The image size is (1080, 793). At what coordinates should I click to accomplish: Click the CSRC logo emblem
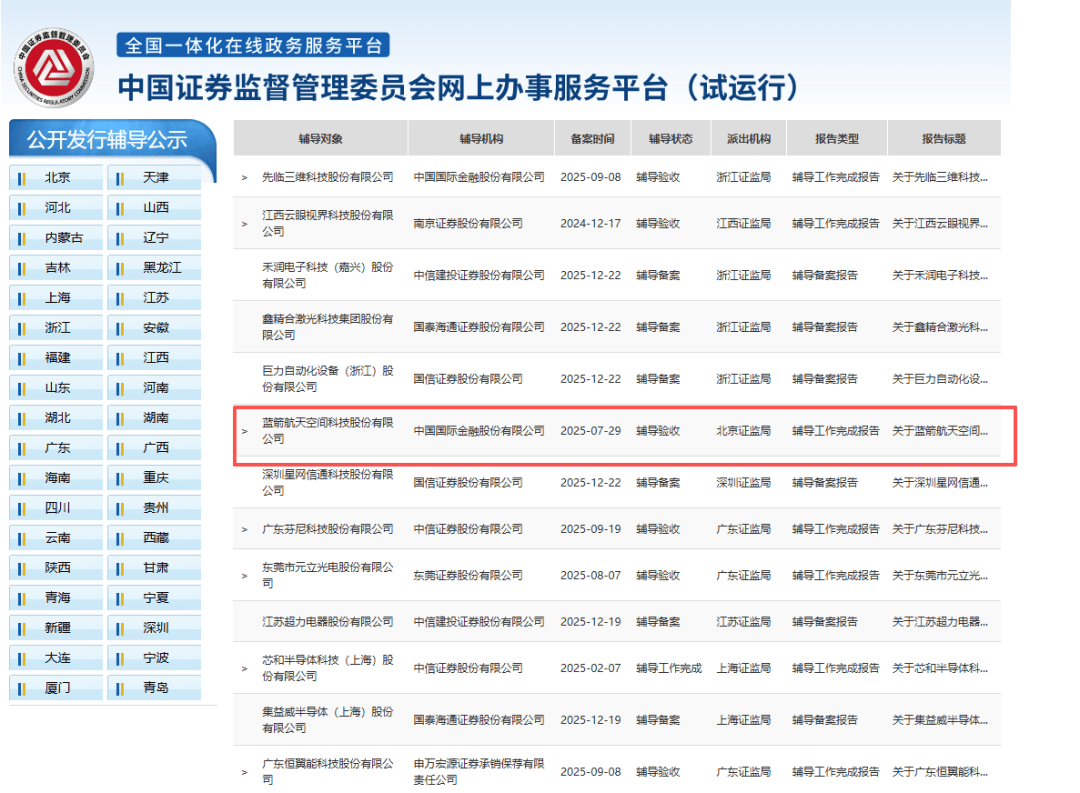(x=54, y=68)
